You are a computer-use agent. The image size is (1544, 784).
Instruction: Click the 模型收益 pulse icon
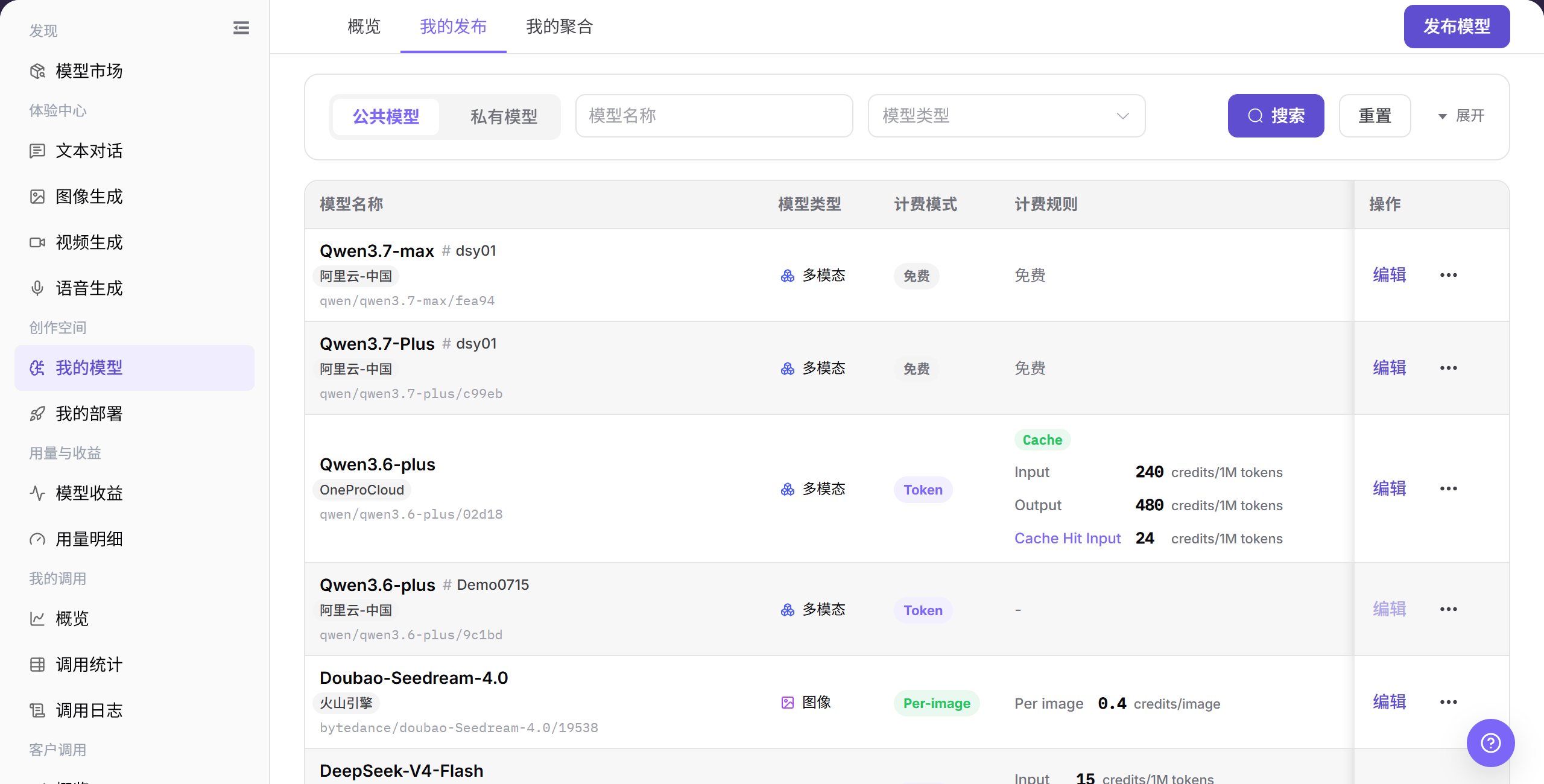pyautogui.click(x=37, y=493)
